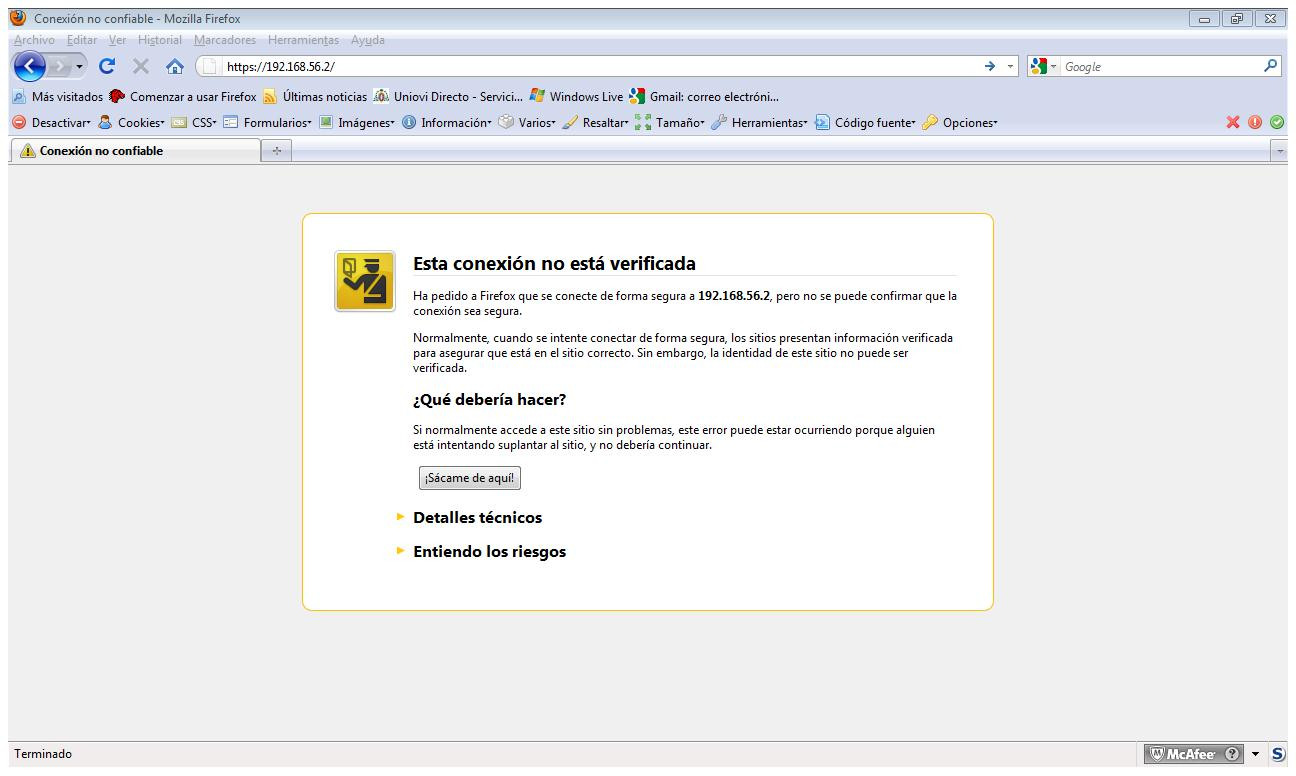This screenshot has width=1296, height=776.
Task: Expand the Detalles técnicos section
Action: [x=477, y=518]
